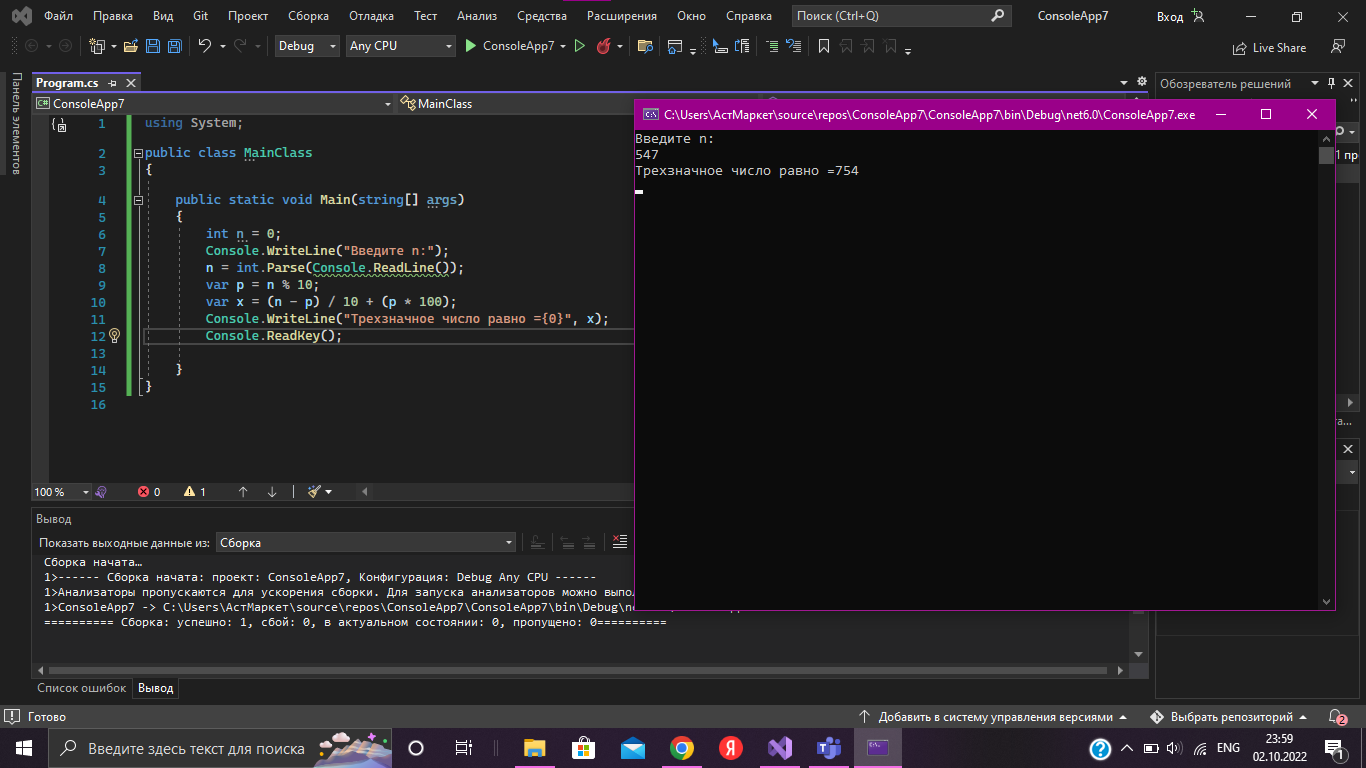Click Выбрать репозиторий in the status bar
Image resolution: width=1366 pixels, height=768 pixels.
[1235, 716]
